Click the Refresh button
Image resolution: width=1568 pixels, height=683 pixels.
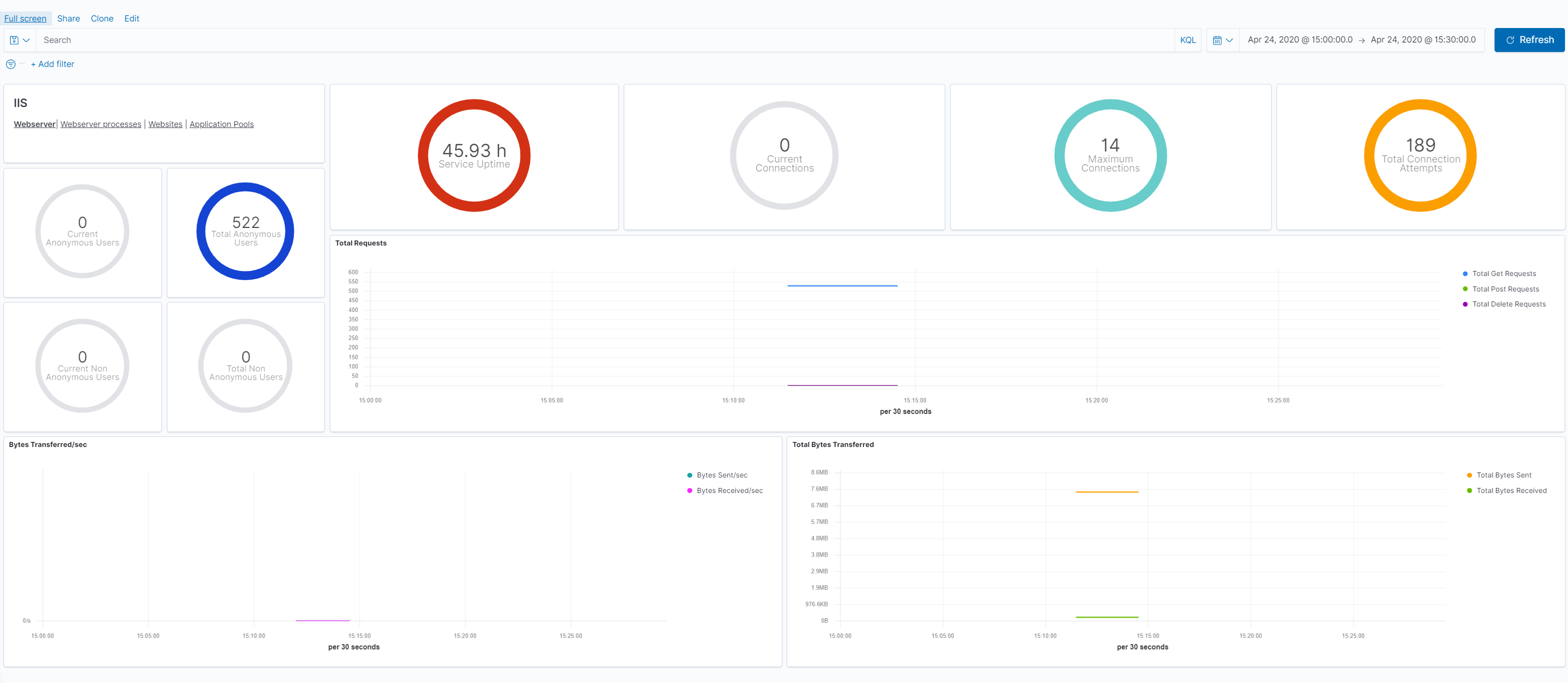point(1529,39)
